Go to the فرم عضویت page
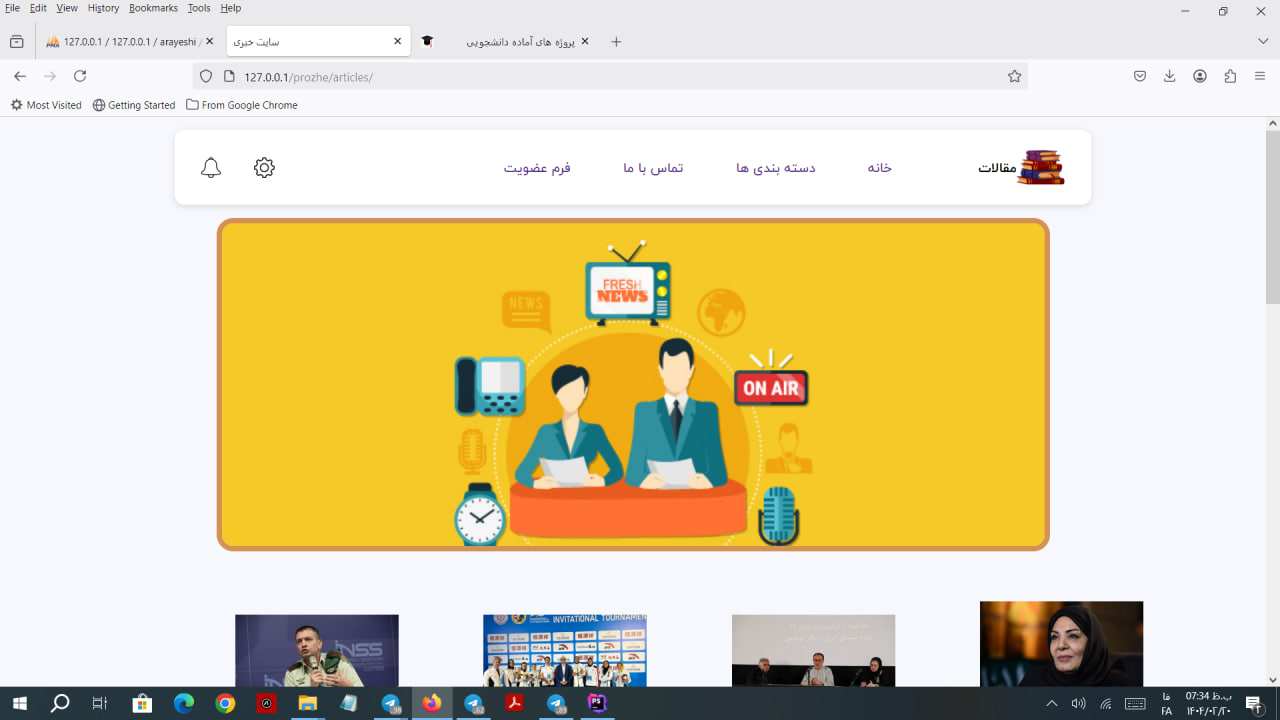The image size is (1280, 720). [537, 168]
